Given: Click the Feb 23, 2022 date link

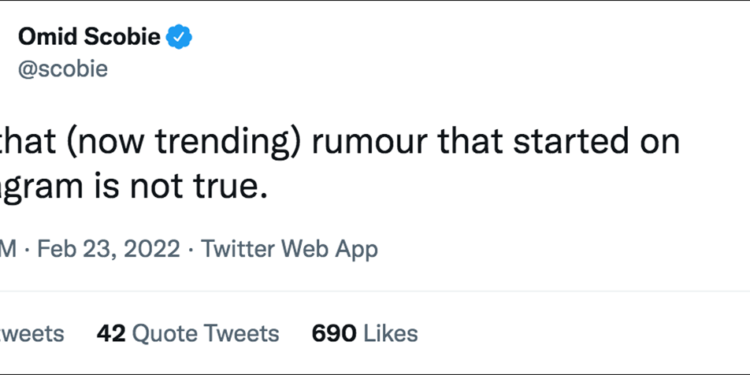Looking at the screenshot, I should pos(109,249).
